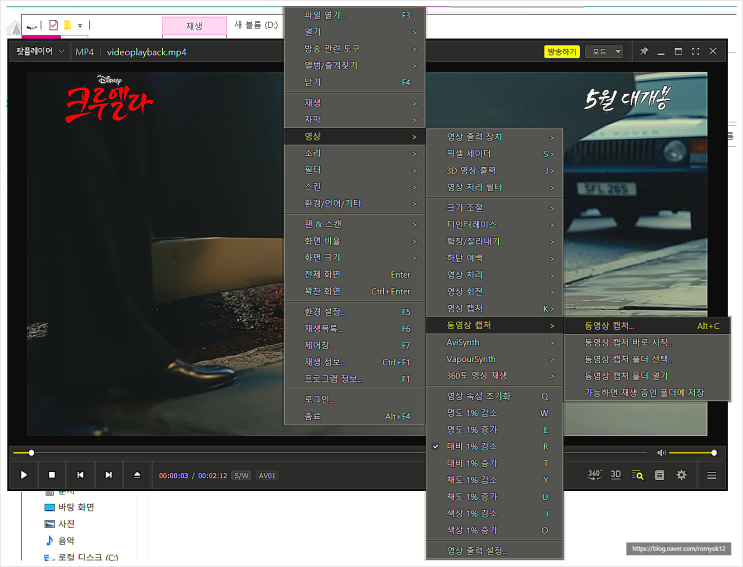The height and width of the screenshot is (567, 743).
Task: Toggle the checked 대비 1% 감소 item
Action: [x=494, y=446]
